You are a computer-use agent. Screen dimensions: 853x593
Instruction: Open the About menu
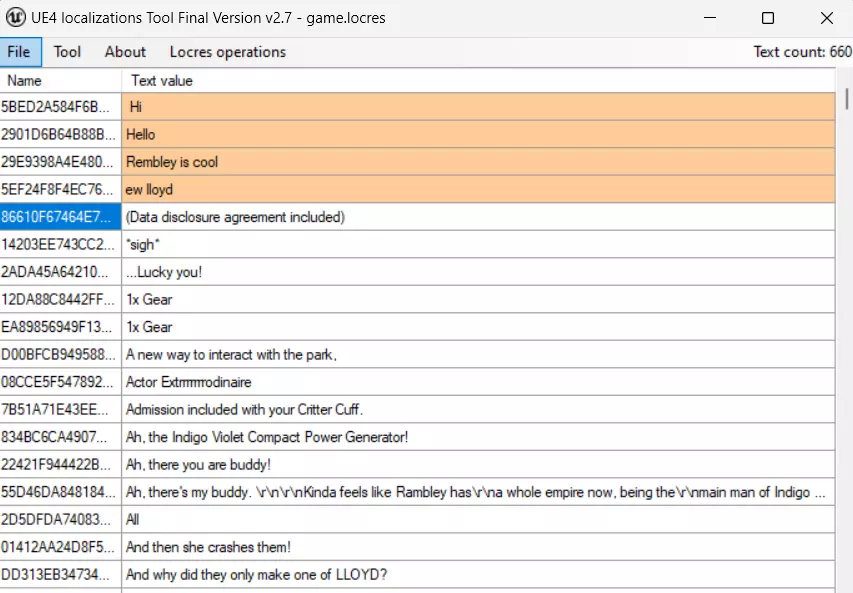(x=125, y=52)
